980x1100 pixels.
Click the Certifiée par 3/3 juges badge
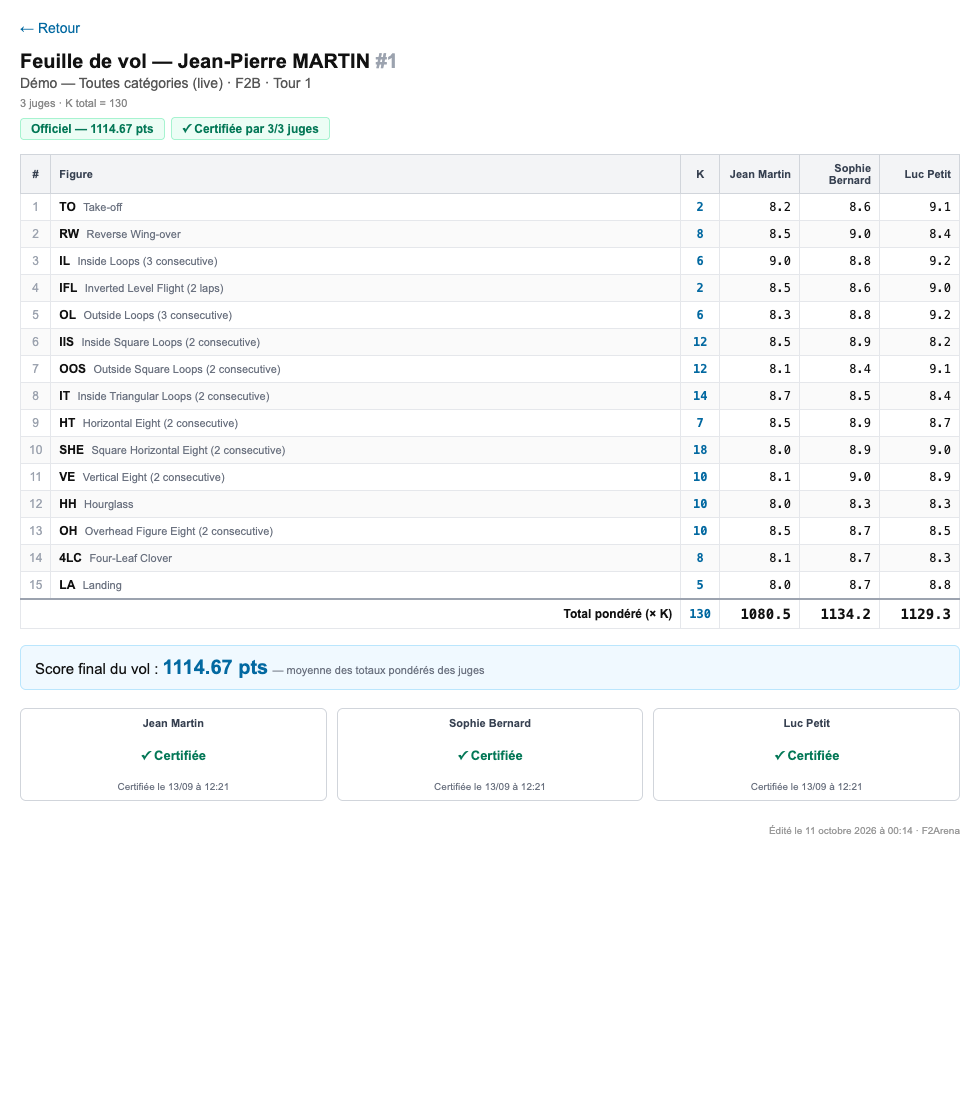250,128
